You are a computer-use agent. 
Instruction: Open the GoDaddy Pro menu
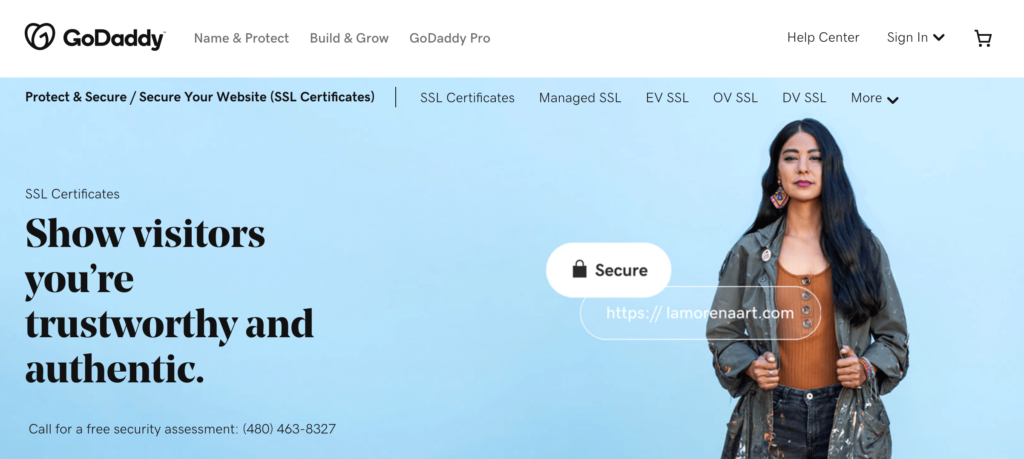449,39
